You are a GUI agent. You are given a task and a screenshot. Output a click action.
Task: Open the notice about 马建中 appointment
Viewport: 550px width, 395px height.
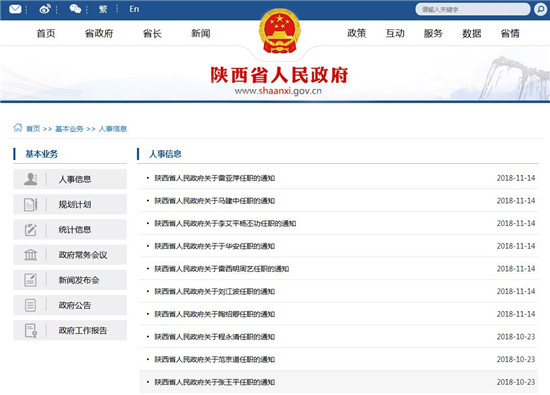[x=215, y=201]
